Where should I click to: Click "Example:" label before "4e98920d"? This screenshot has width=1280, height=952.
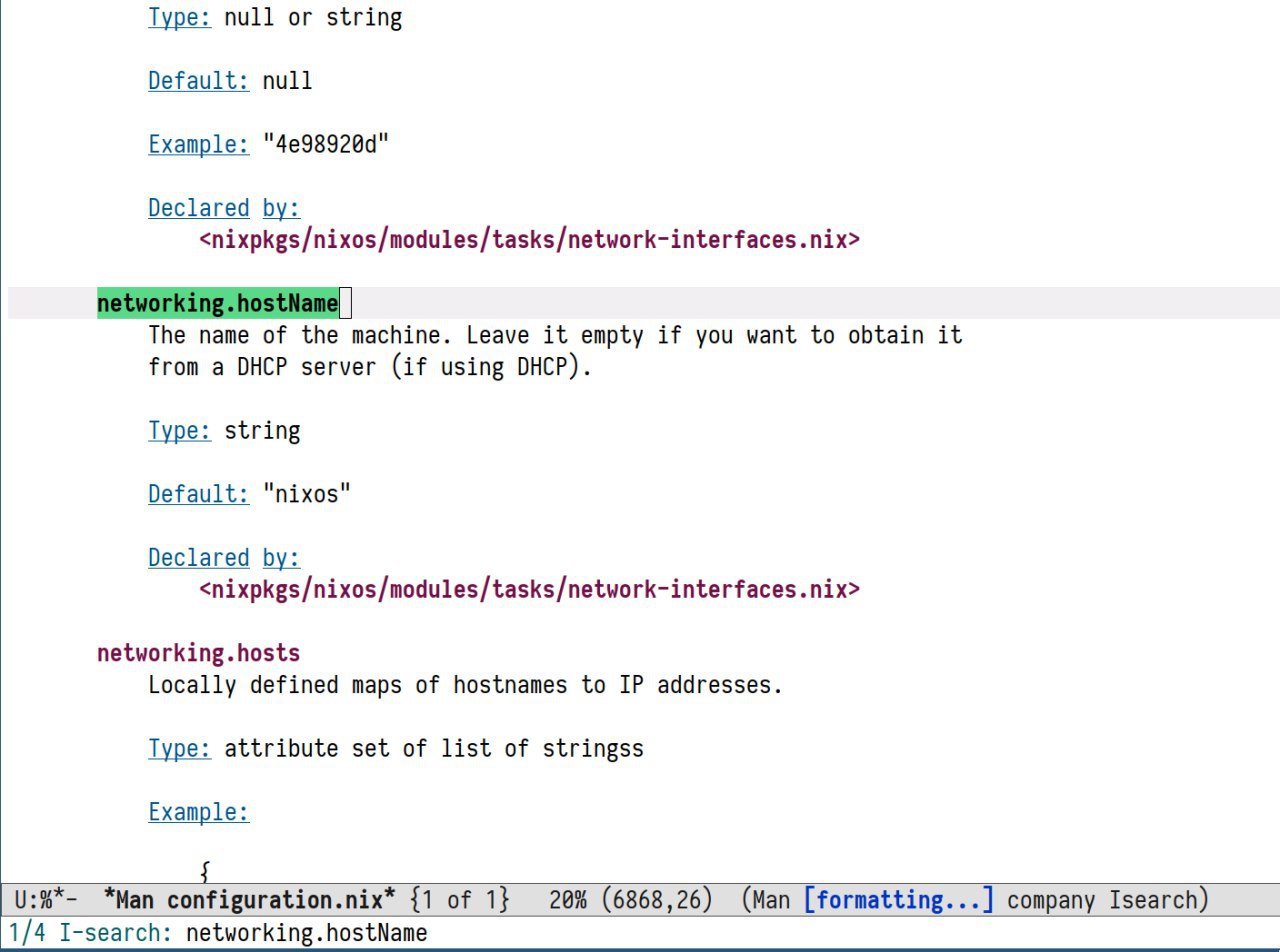point(199,144)
